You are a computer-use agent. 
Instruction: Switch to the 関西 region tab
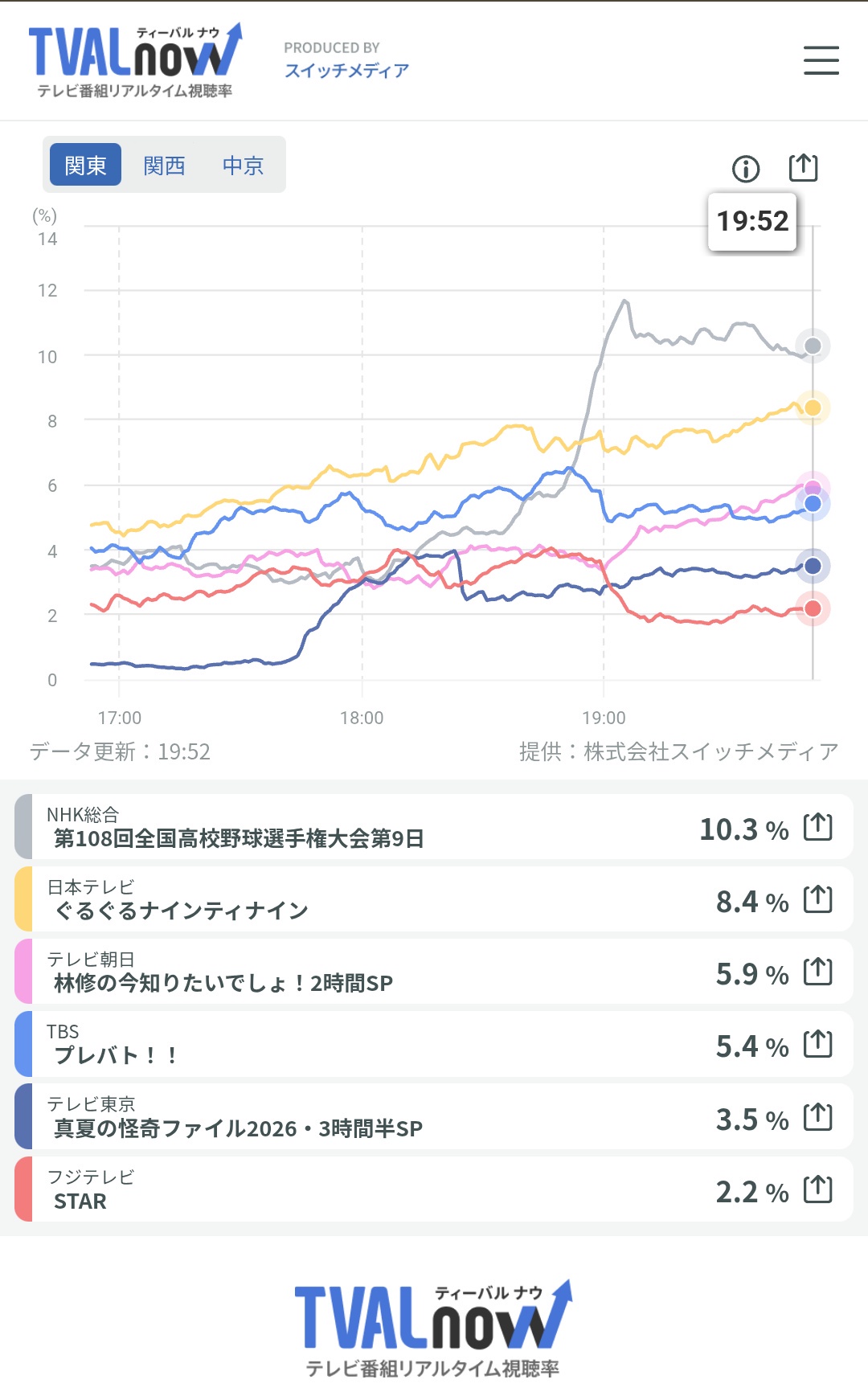(164, 165)
